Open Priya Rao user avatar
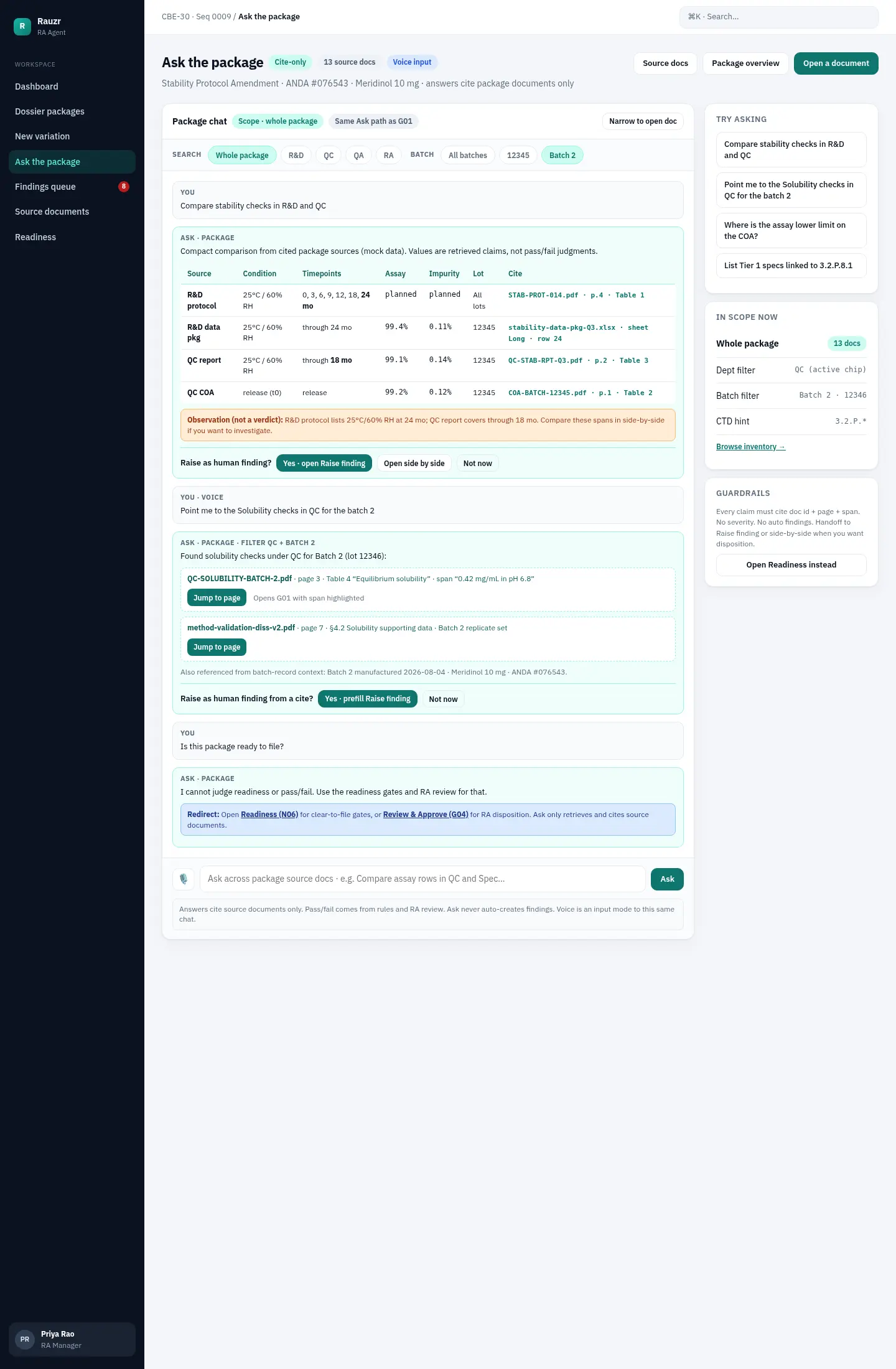Image resolution: width=896 pixels, height=1369 pixels. [25, 1339]
